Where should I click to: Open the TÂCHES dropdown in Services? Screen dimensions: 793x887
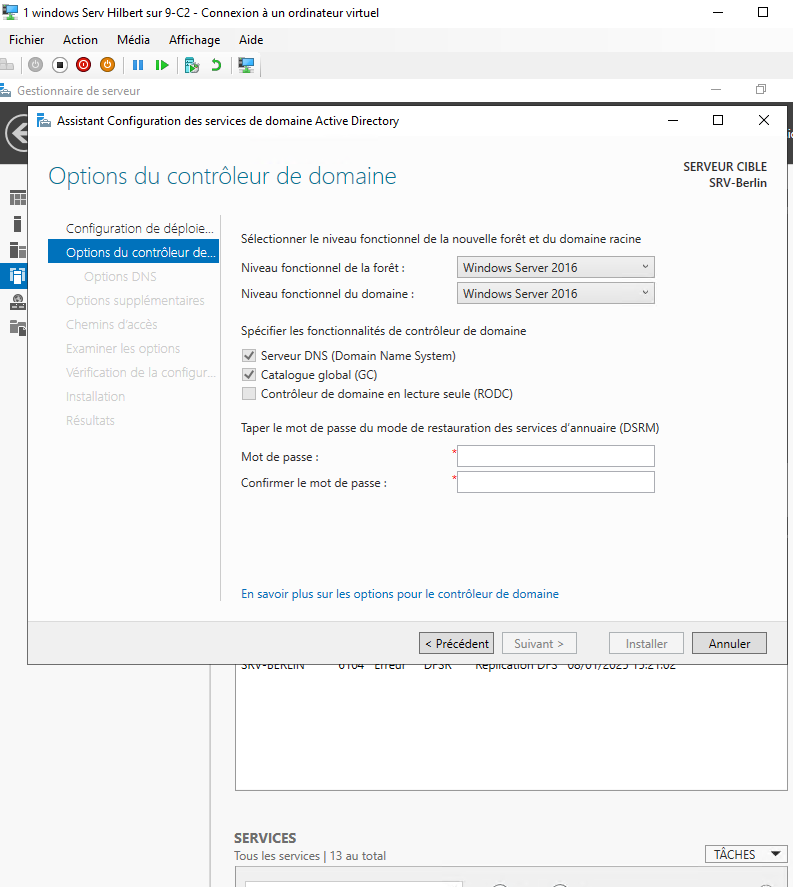[745, 854]
